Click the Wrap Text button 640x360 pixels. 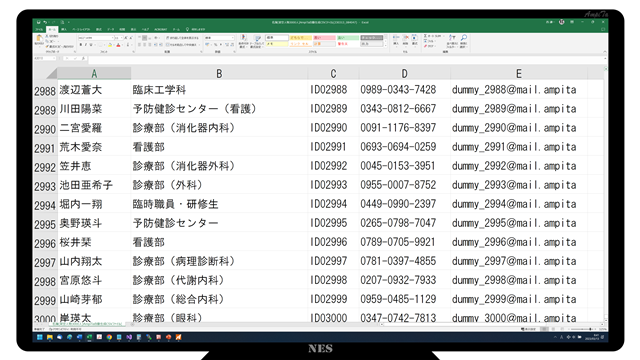point(182,38)
